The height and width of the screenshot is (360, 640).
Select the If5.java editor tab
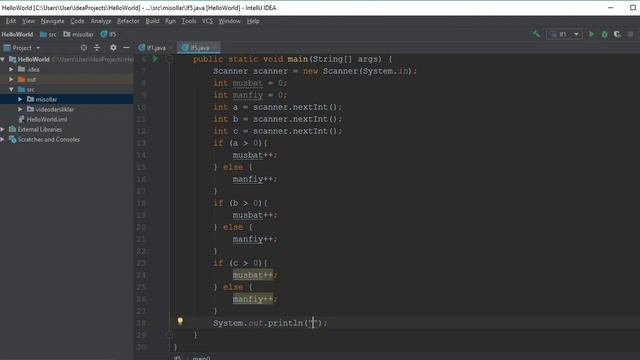click(x=199, y=48)
